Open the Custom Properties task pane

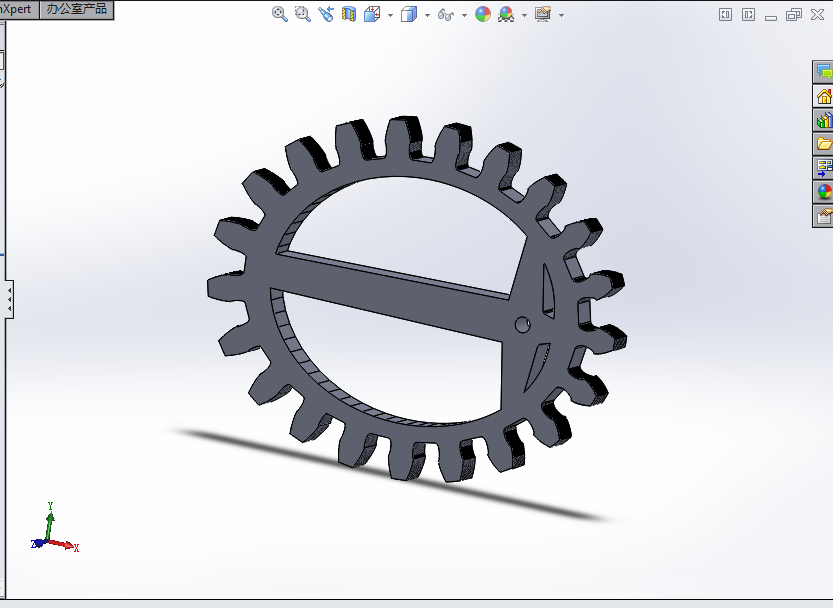tap(823, 216)
